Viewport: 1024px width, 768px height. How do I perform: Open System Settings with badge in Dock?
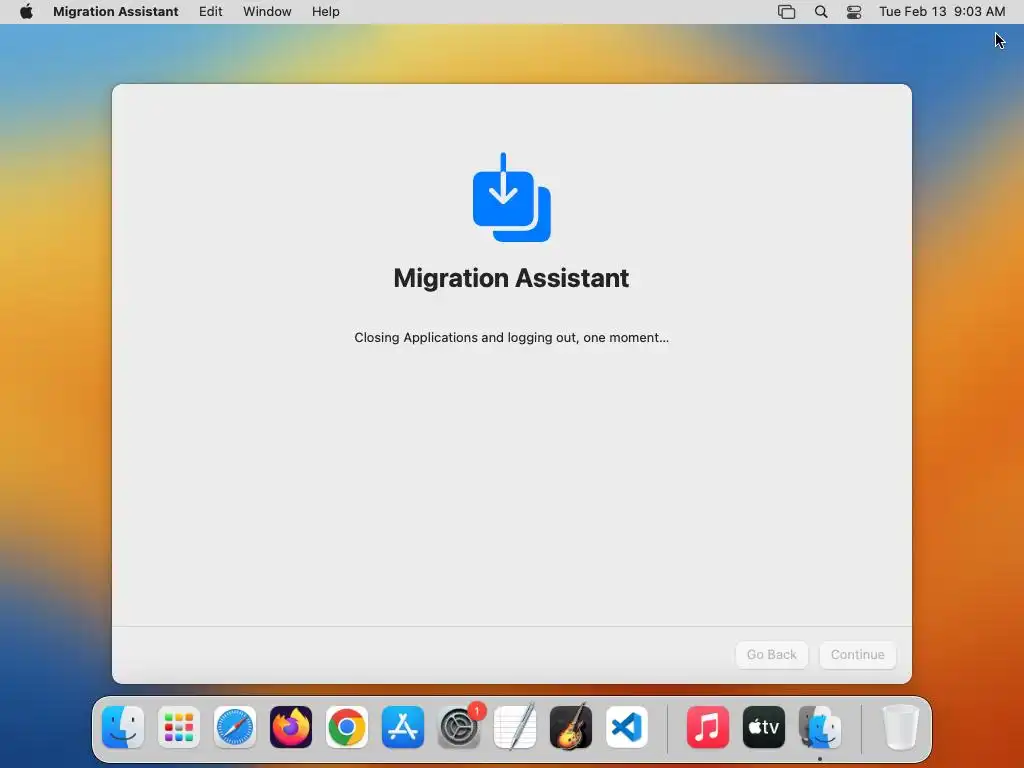(x=459, y=727)
